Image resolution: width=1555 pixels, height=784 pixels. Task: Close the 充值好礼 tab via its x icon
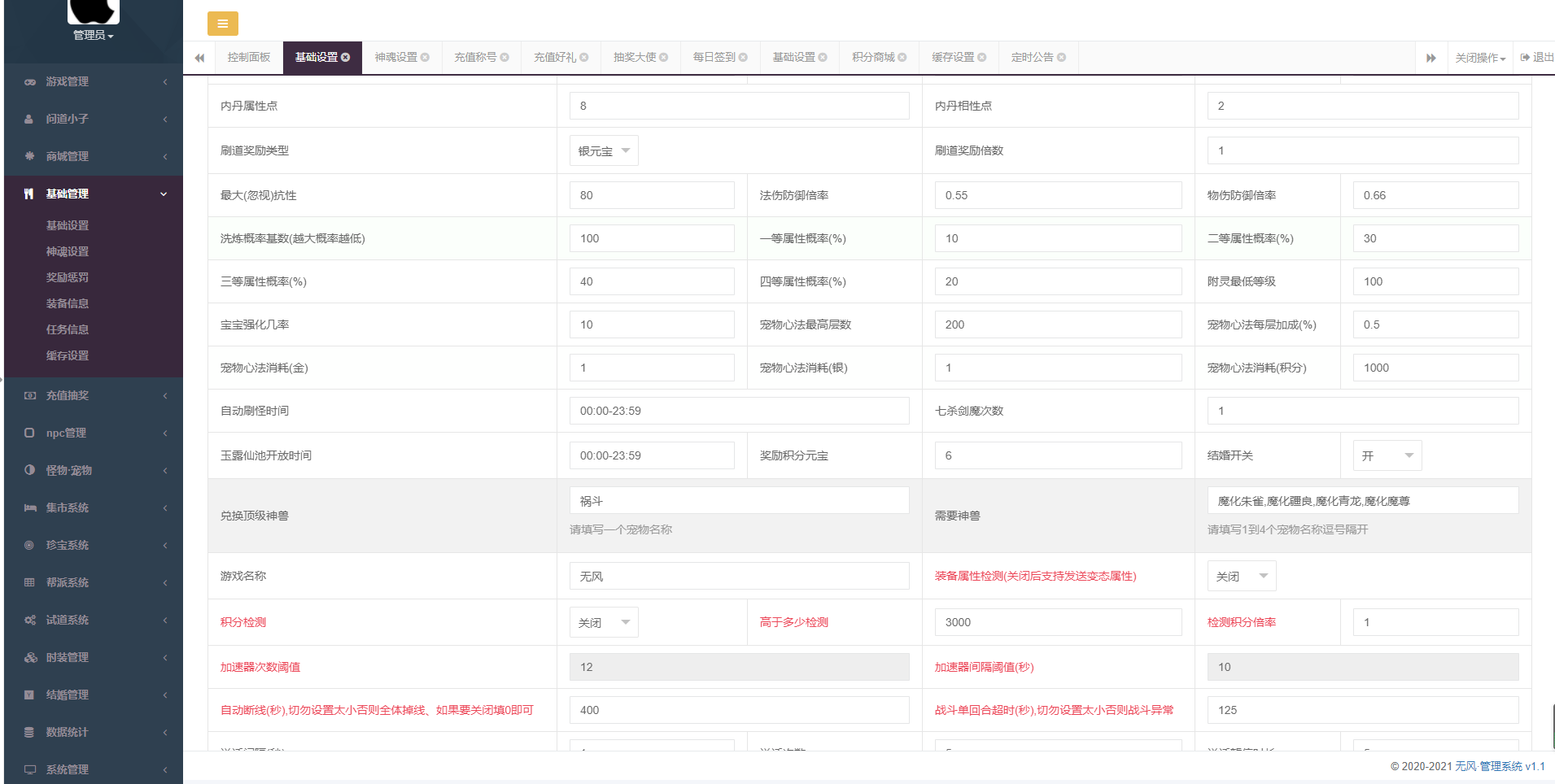point(584,57)
